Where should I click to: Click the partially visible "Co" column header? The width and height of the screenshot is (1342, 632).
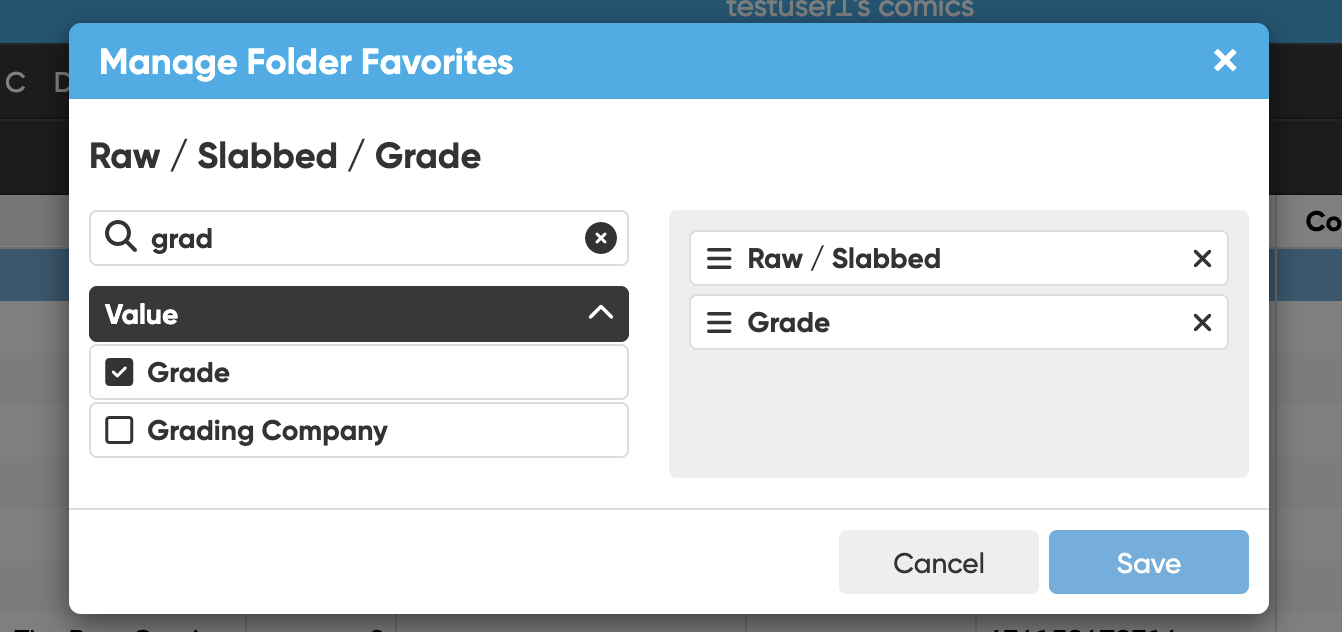click(x=1322, y=221)
